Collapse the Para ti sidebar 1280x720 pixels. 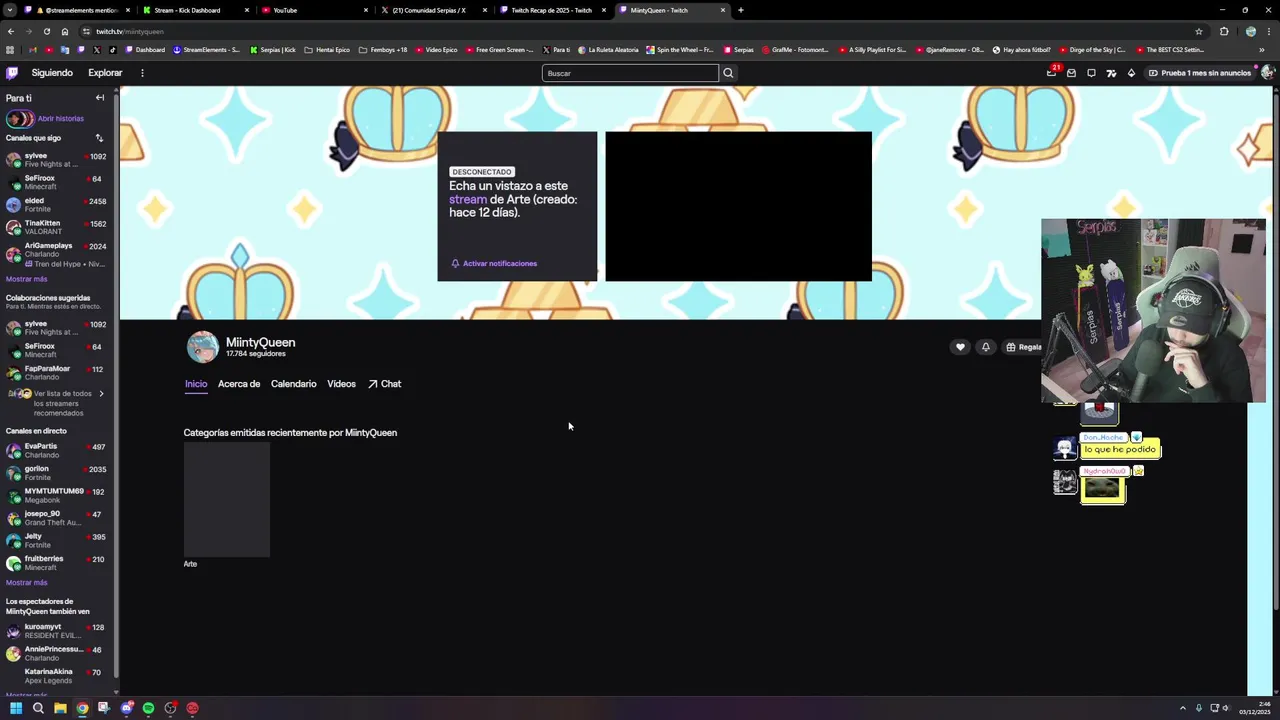click(100, 98)
